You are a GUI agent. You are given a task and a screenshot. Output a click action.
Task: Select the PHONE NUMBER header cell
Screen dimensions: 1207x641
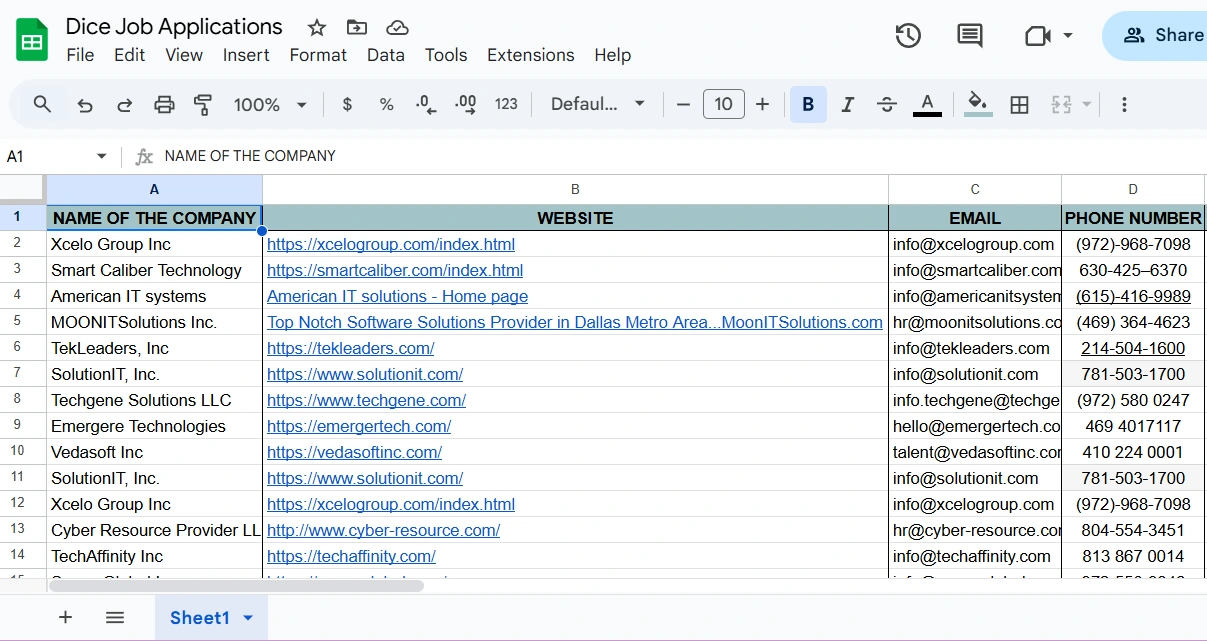[1133, 218]
